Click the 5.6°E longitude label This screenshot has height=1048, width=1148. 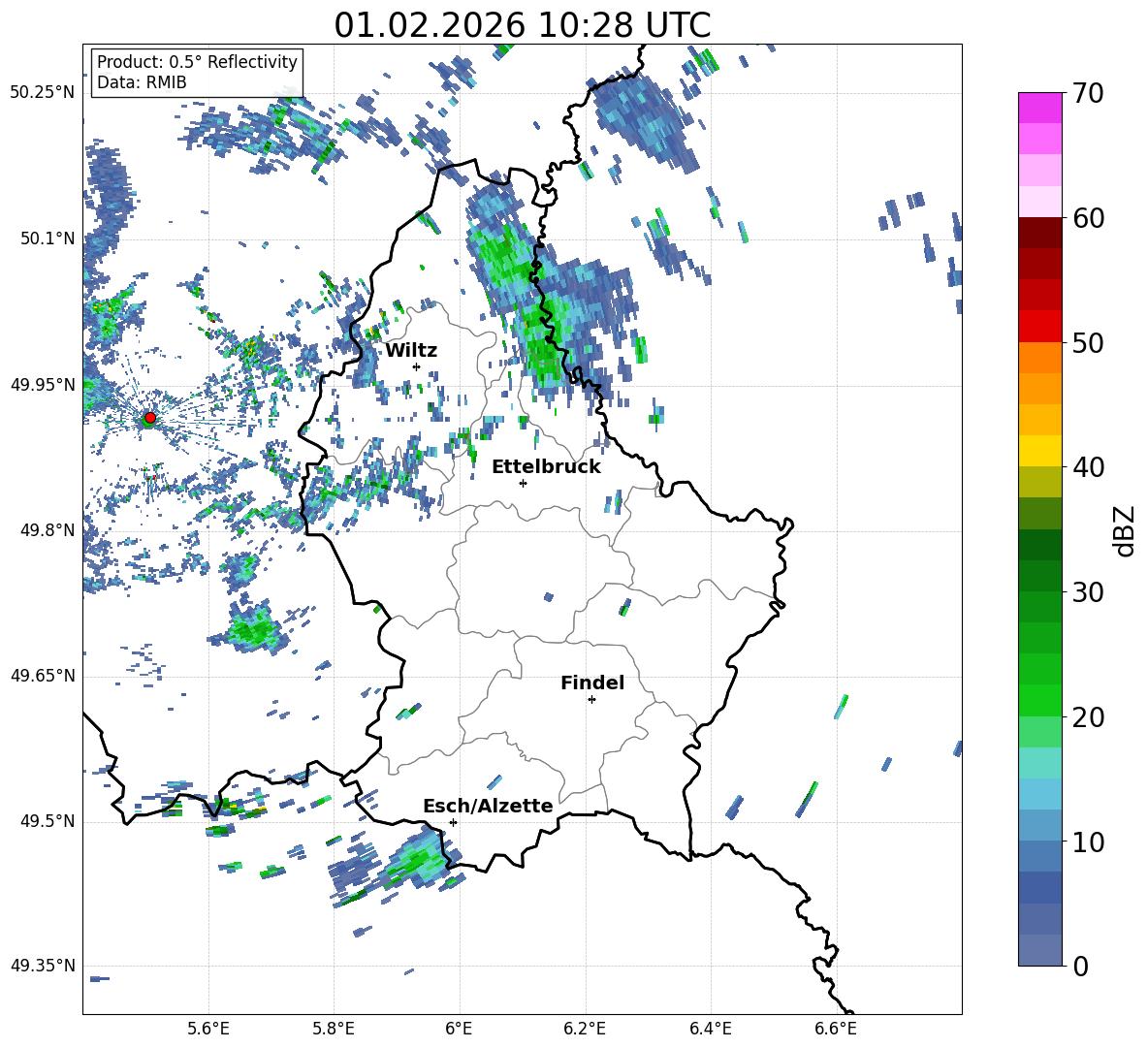point(208,1029)
